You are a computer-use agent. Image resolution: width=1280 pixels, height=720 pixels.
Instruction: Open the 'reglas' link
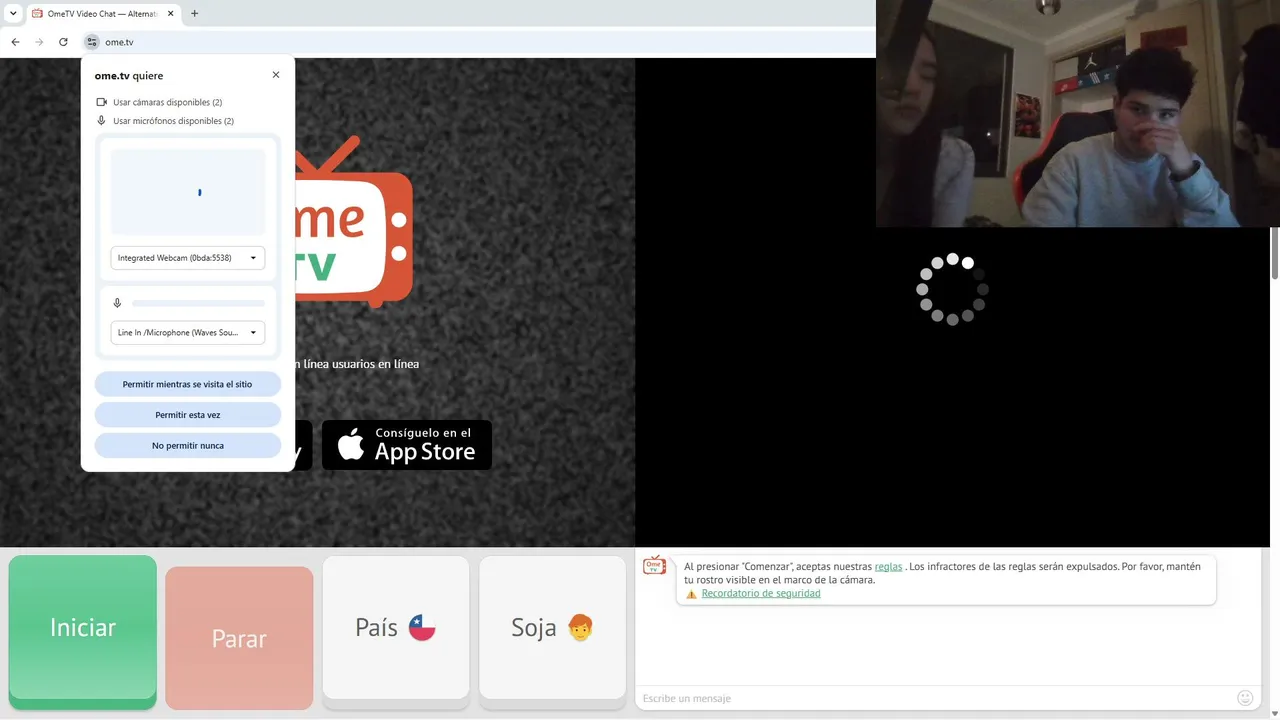coord(888,567)
